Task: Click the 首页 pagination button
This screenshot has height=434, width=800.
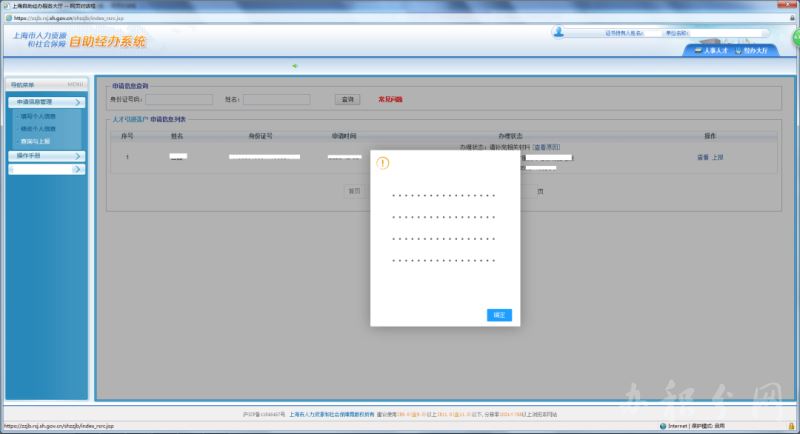Action: coord(354,190)
